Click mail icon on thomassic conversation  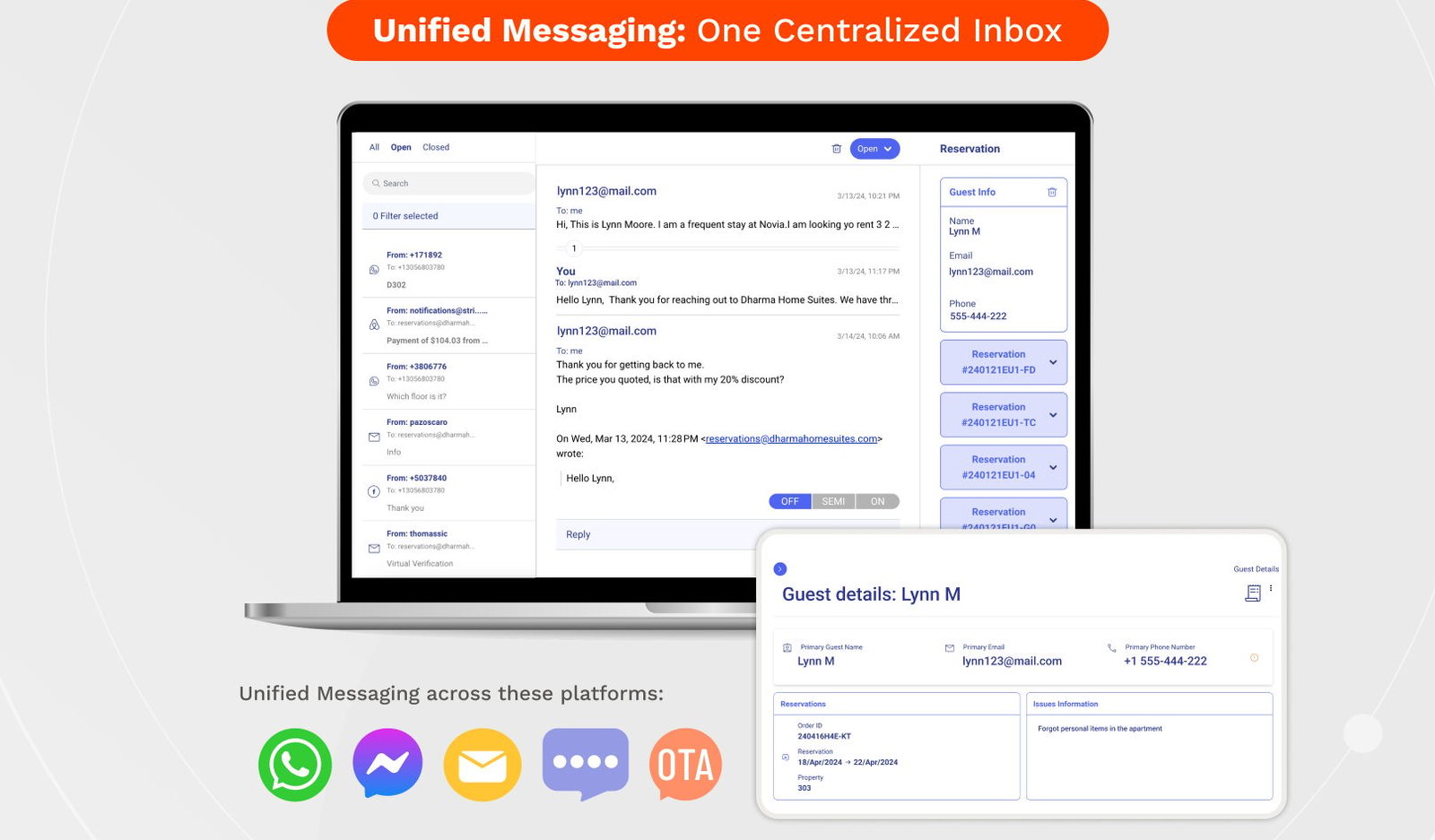[x=374, y=549]
